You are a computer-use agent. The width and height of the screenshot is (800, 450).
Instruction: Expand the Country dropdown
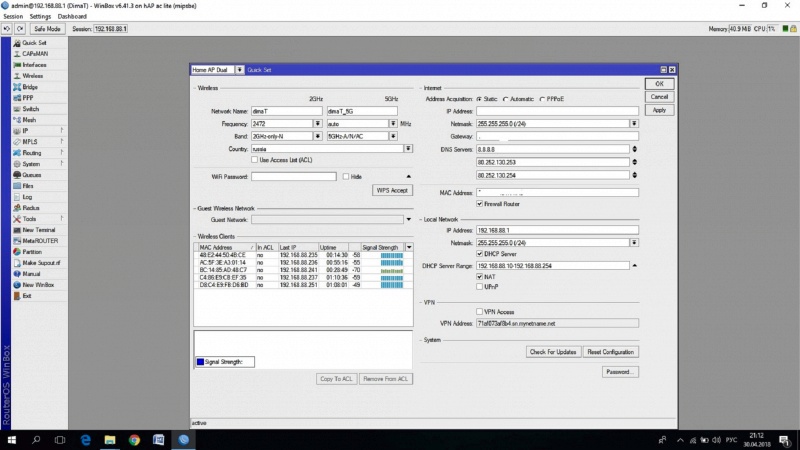tap(408, 148)
